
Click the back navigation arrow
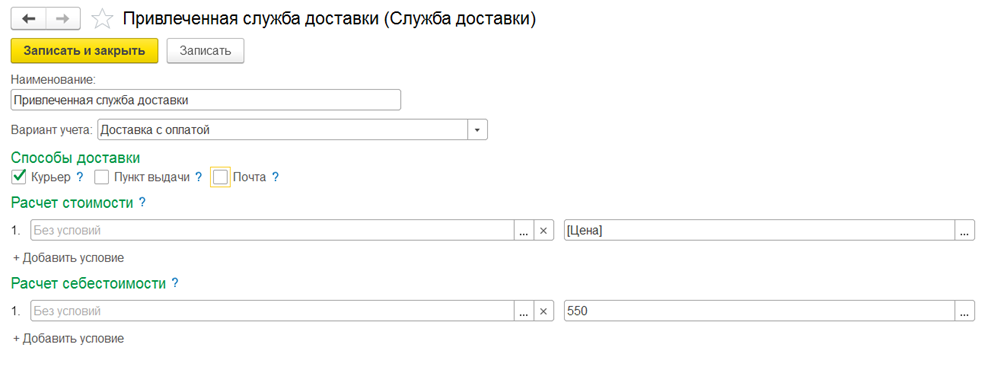point(29,19)
